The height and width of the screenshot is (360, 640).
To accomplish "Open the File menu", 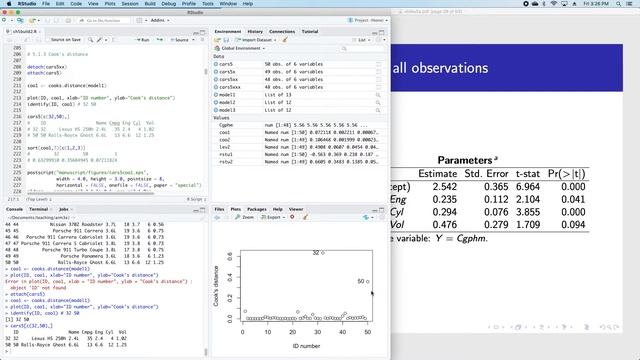I will [x=46, y=4].
